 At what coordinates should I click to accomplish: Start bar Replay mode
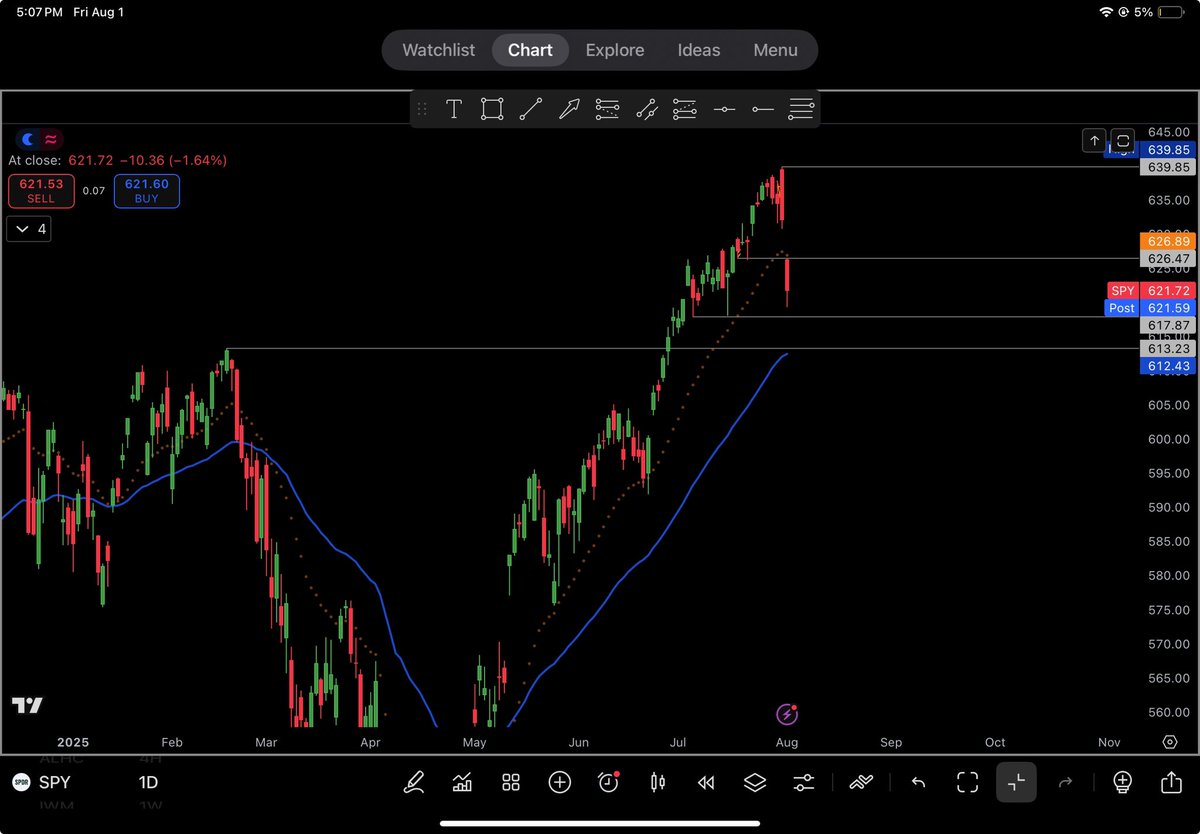tap(706, 783)
